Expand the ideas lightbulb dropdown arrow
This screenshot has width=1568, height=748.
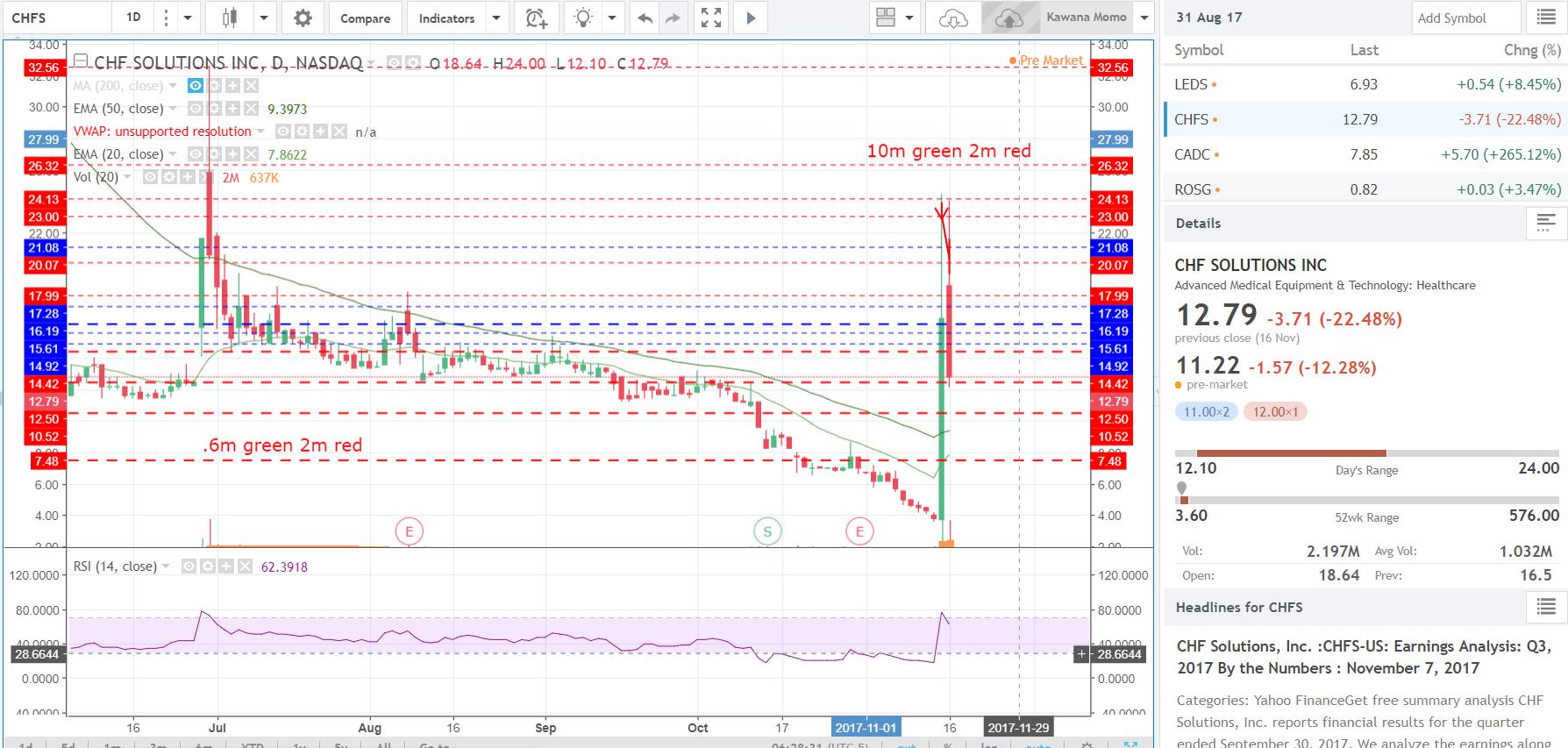pos(611,18)
